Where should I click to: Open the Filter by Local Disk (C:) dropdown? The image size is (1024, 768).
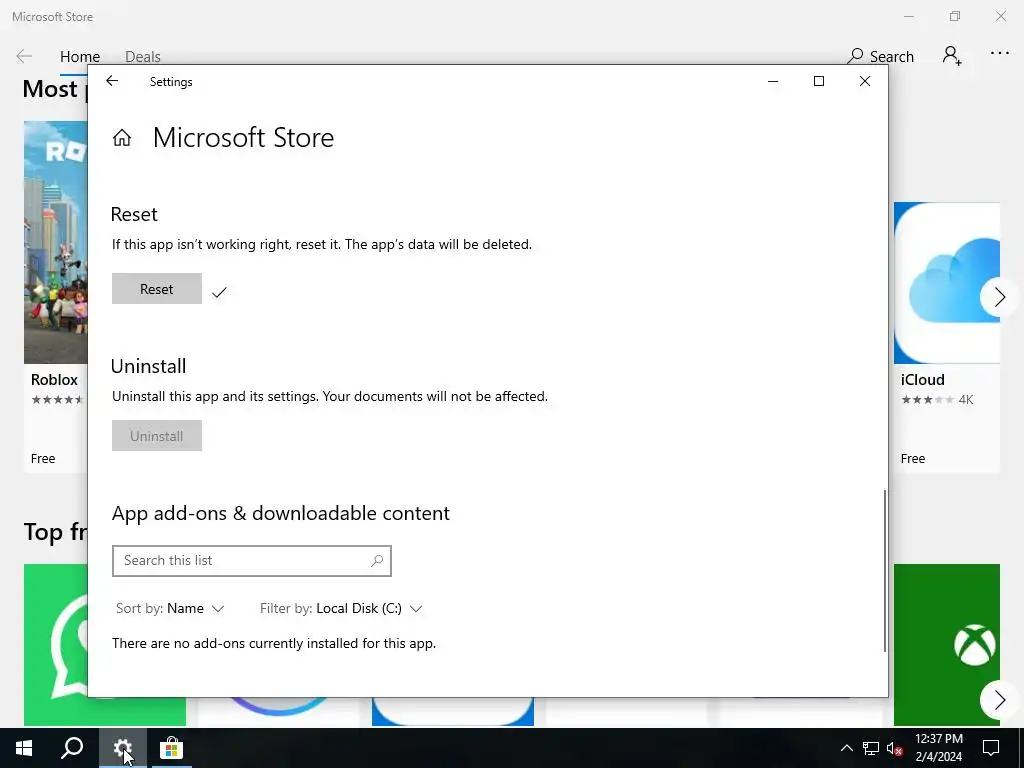(342, 609)
